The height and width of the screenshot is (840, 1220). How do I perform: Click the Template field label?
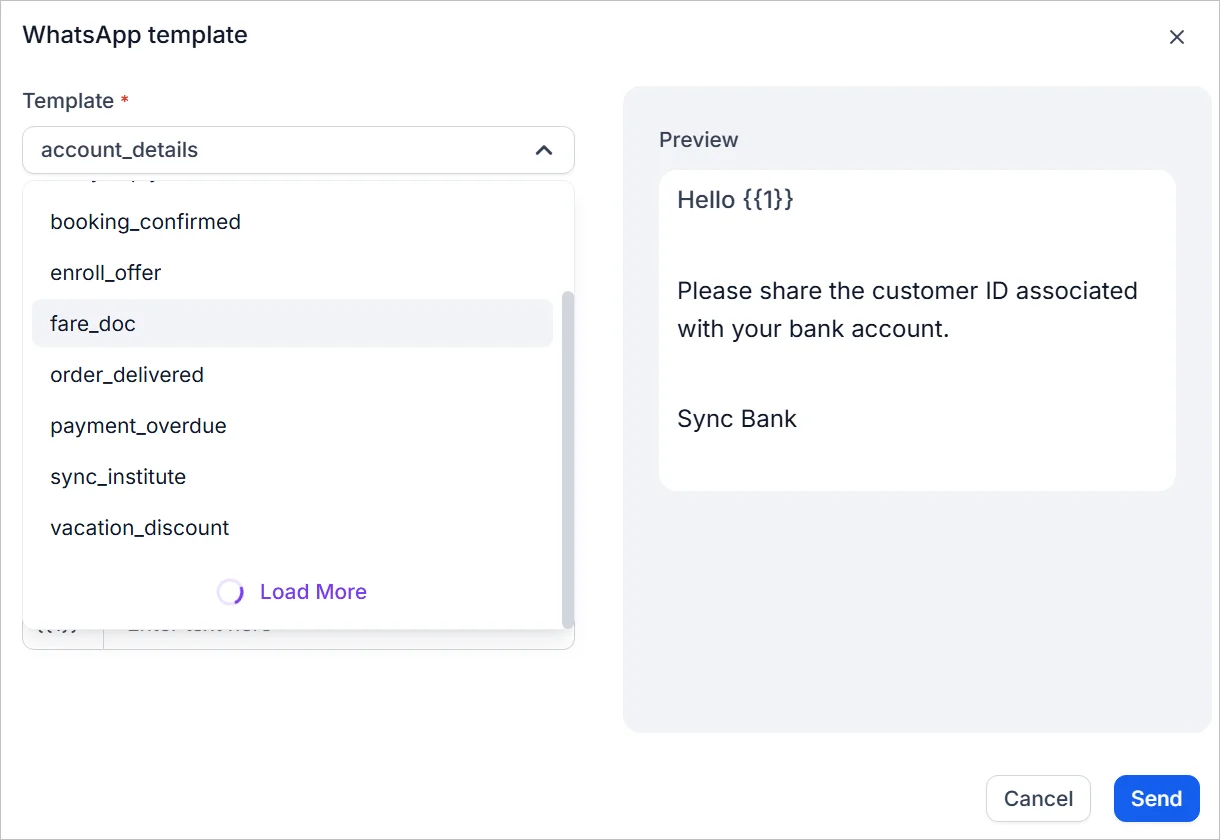[x=68, y=101]
